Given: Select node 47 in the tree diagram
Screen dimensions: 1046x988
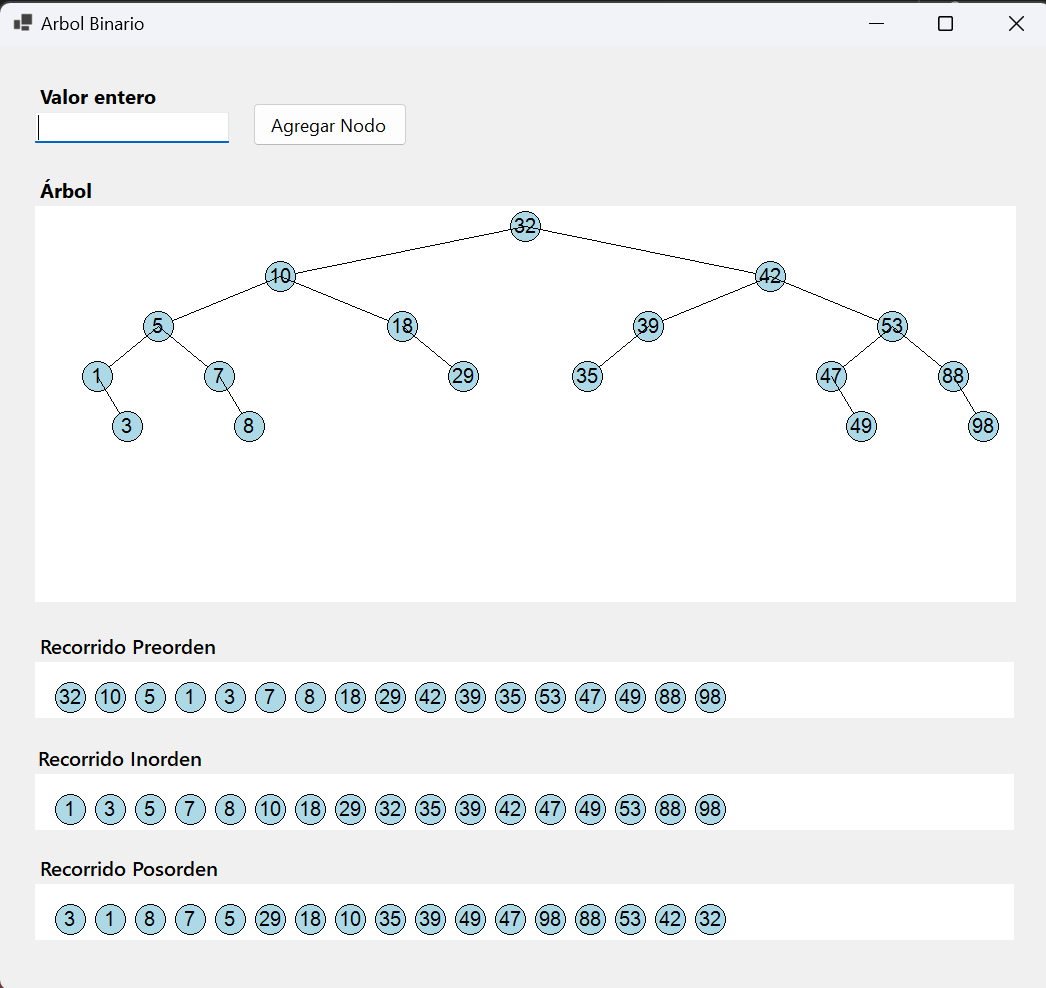Looking at the screenshot, I should 831,376.
